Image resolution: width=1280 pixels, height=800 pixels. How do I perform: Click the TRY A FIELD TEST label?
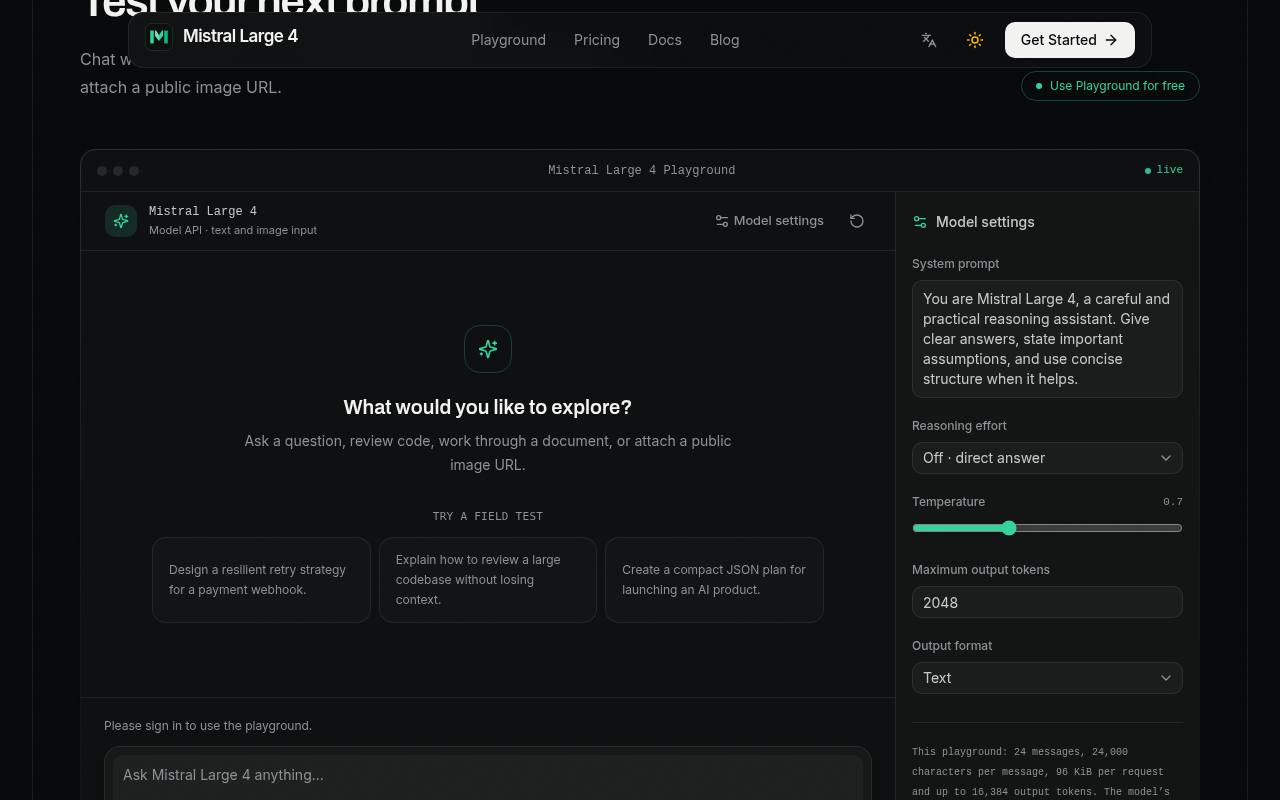[x=488, y=516]
